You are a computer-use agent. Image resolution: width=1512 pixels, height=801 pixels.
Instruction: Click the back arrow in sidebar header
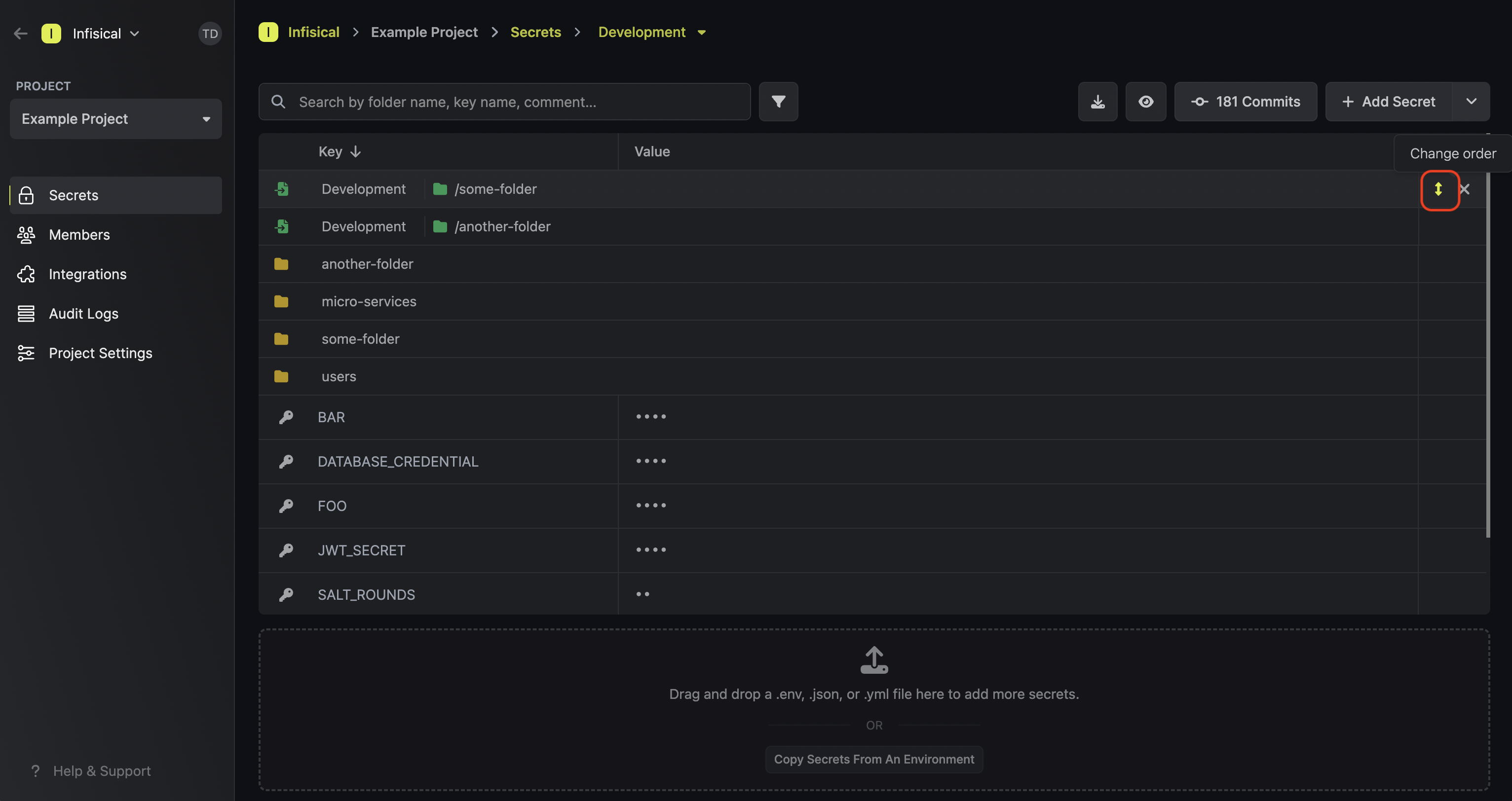tap(21, 34)
